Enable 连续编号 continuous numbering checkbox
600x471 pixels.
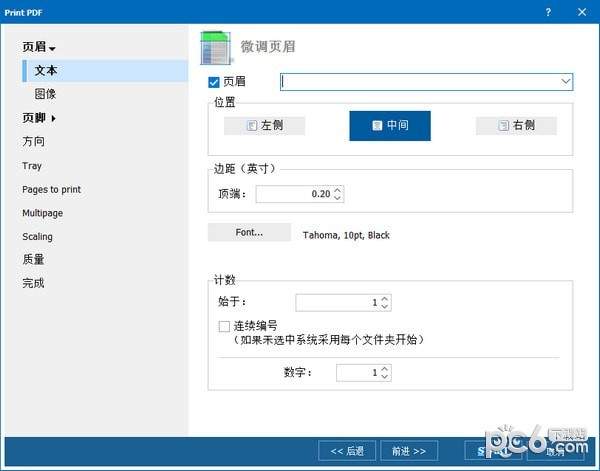(224, 326)
